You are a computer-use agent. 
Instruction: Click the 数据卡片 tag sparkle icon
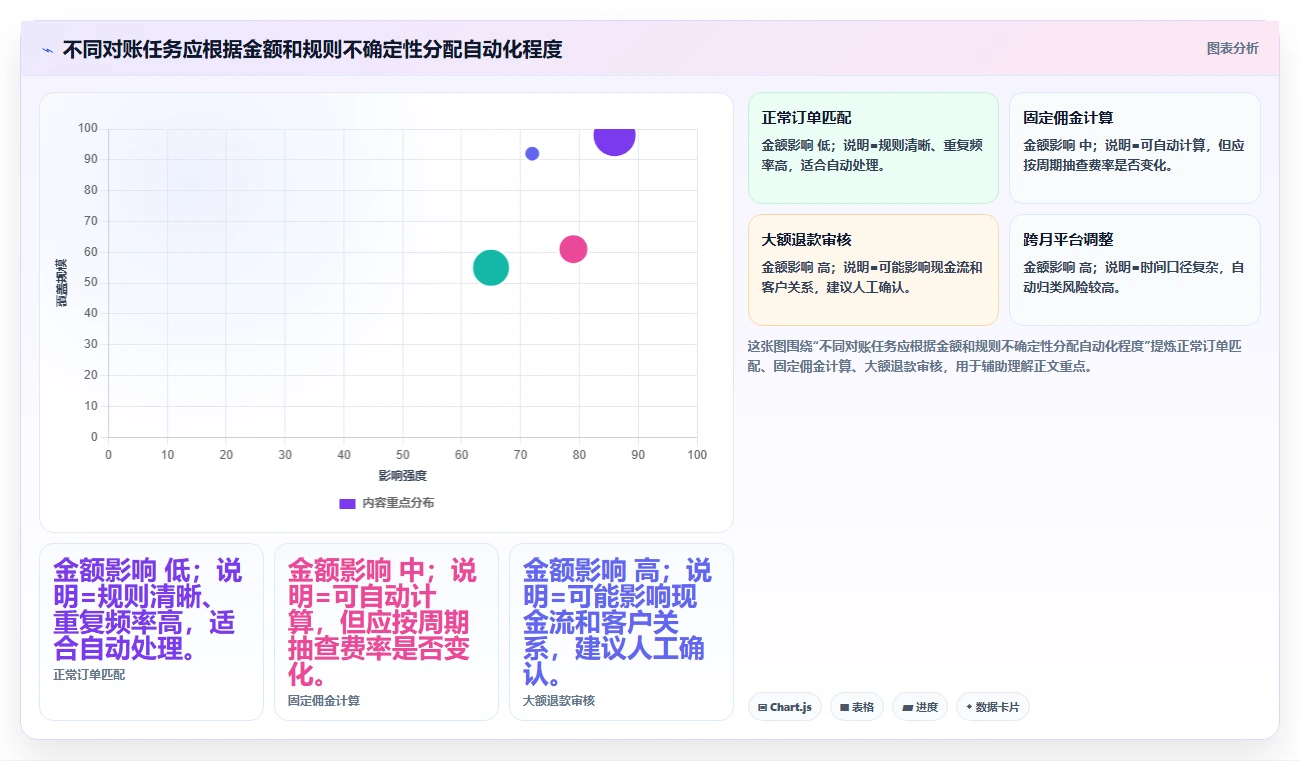[x=969, y=707]
